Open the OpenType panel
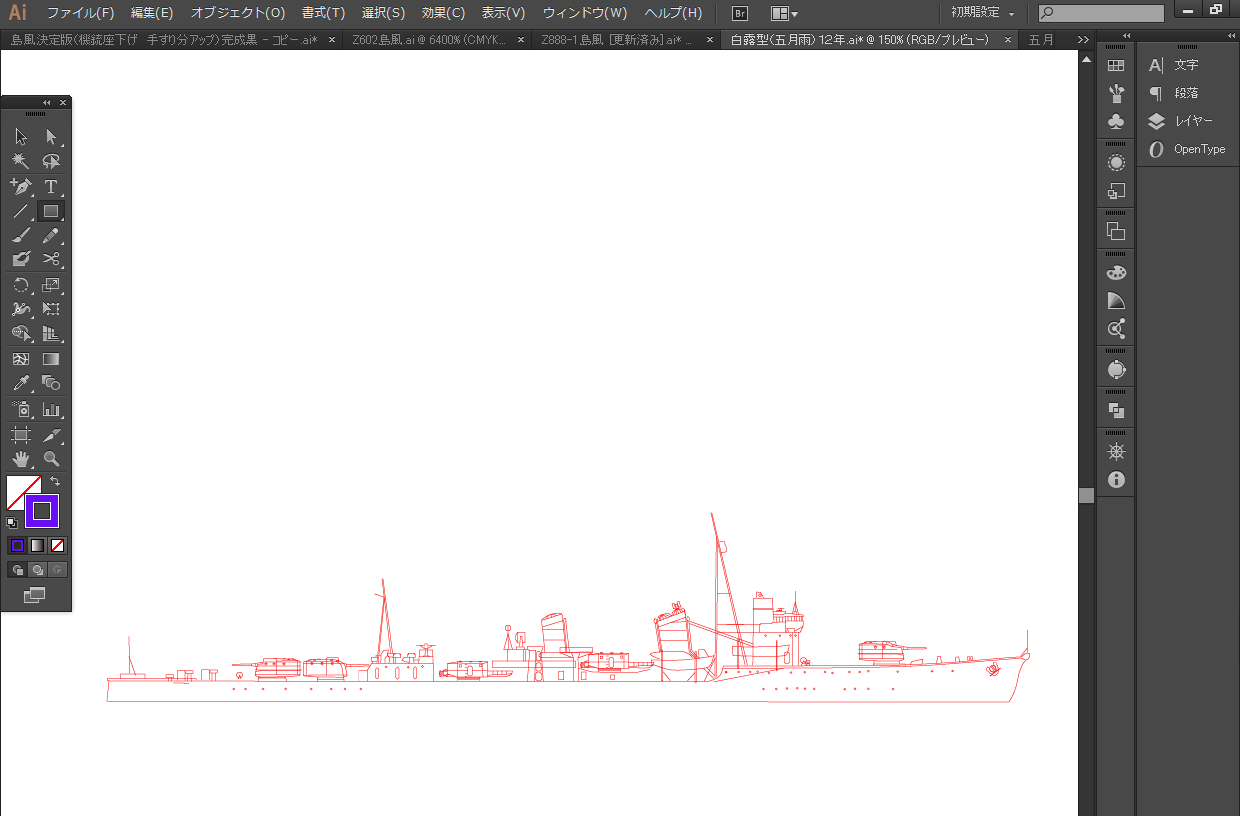This screenshot has height=816, width=1240. coord(1186,149)
